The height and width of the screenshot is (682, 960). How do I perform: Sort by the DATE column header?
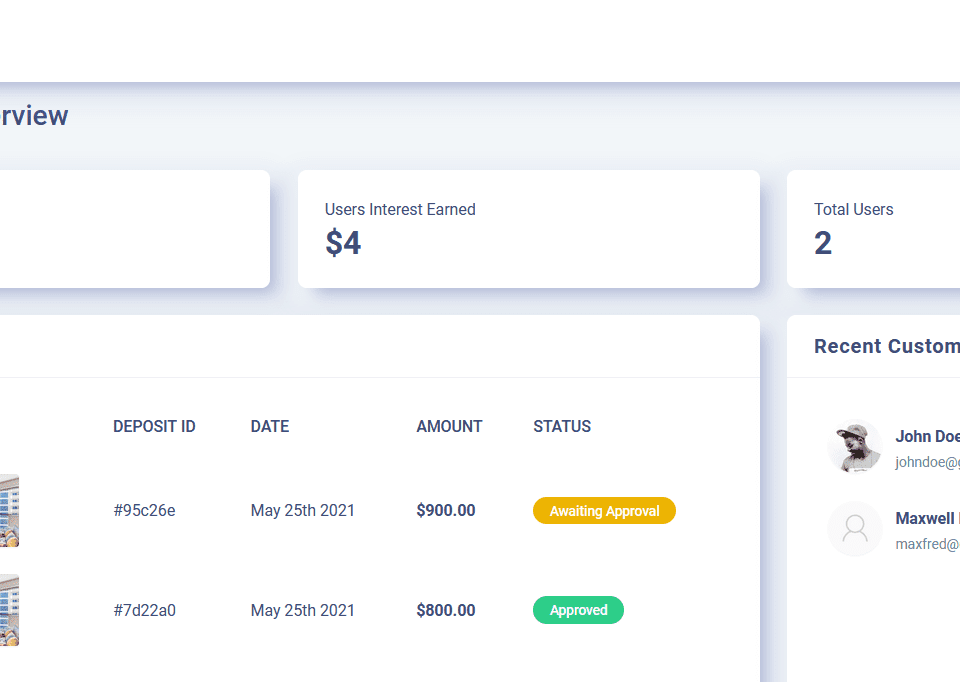click(x=269, y=426)
